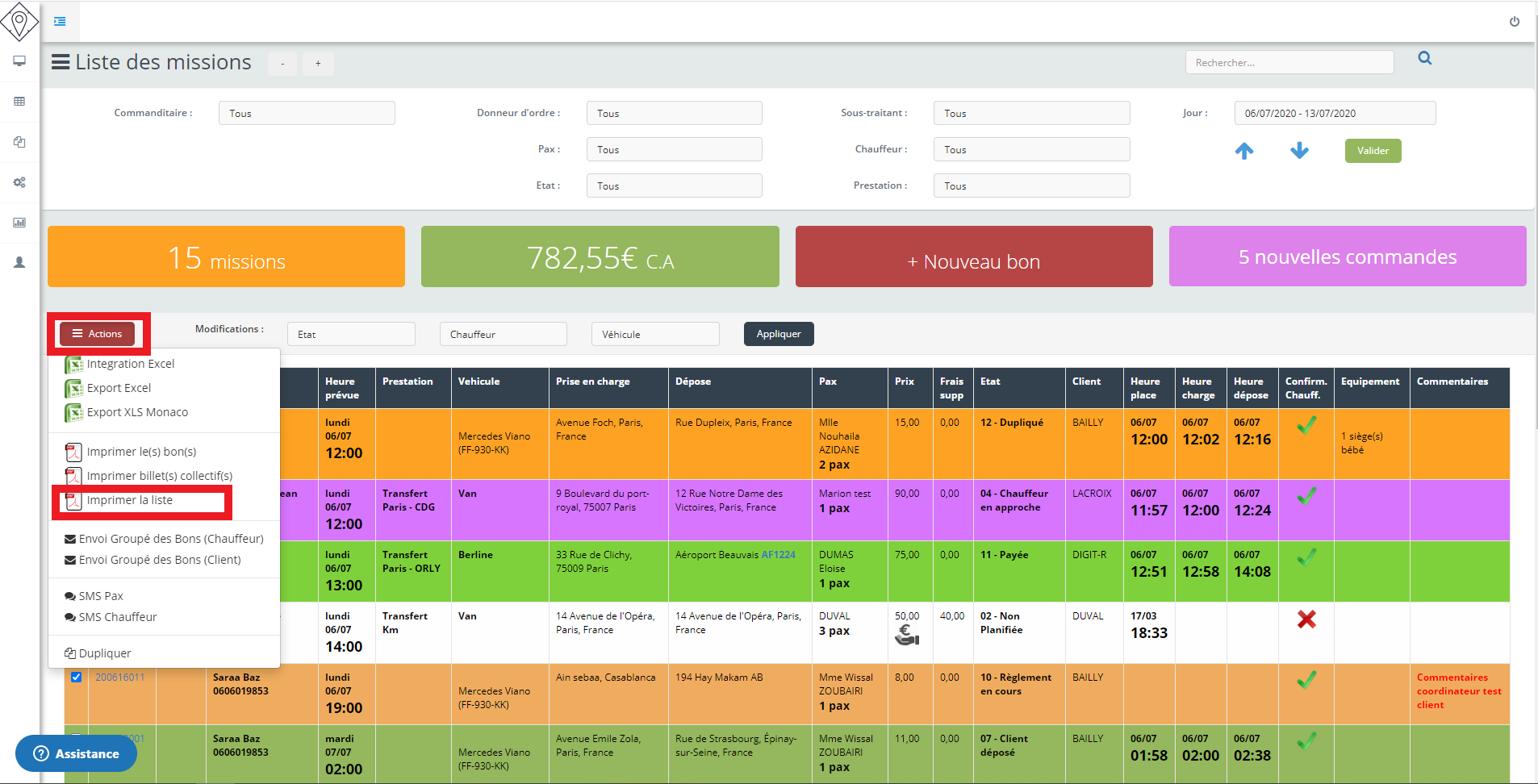Click the blue search magnifier icon
Screen dimensions: 1538x784
point(1424,58)
